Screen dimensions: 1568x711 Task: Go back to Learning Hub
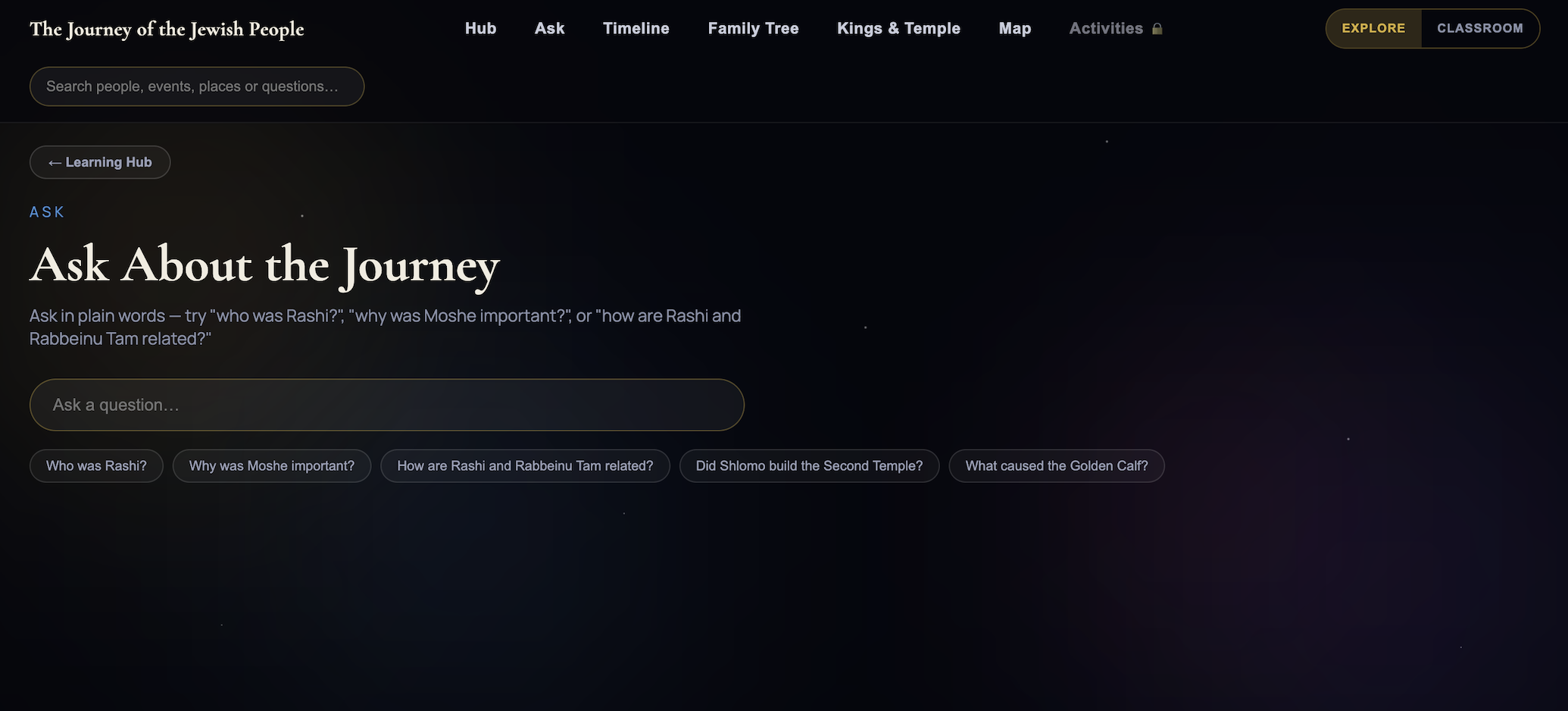(100, 162)
